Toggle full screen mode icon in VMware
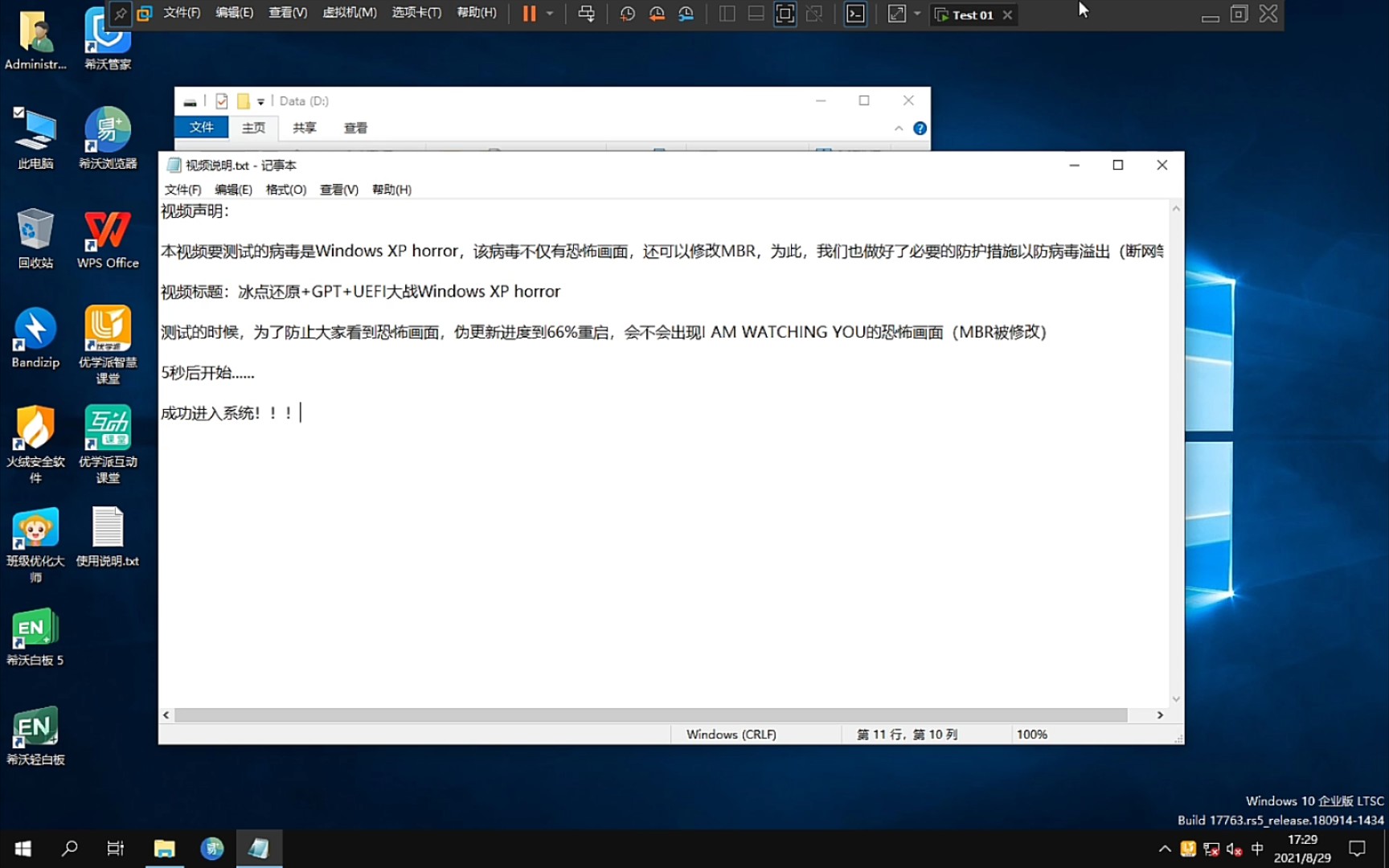Viewport: 1389px width, 868px height. (x=785, y=14)
